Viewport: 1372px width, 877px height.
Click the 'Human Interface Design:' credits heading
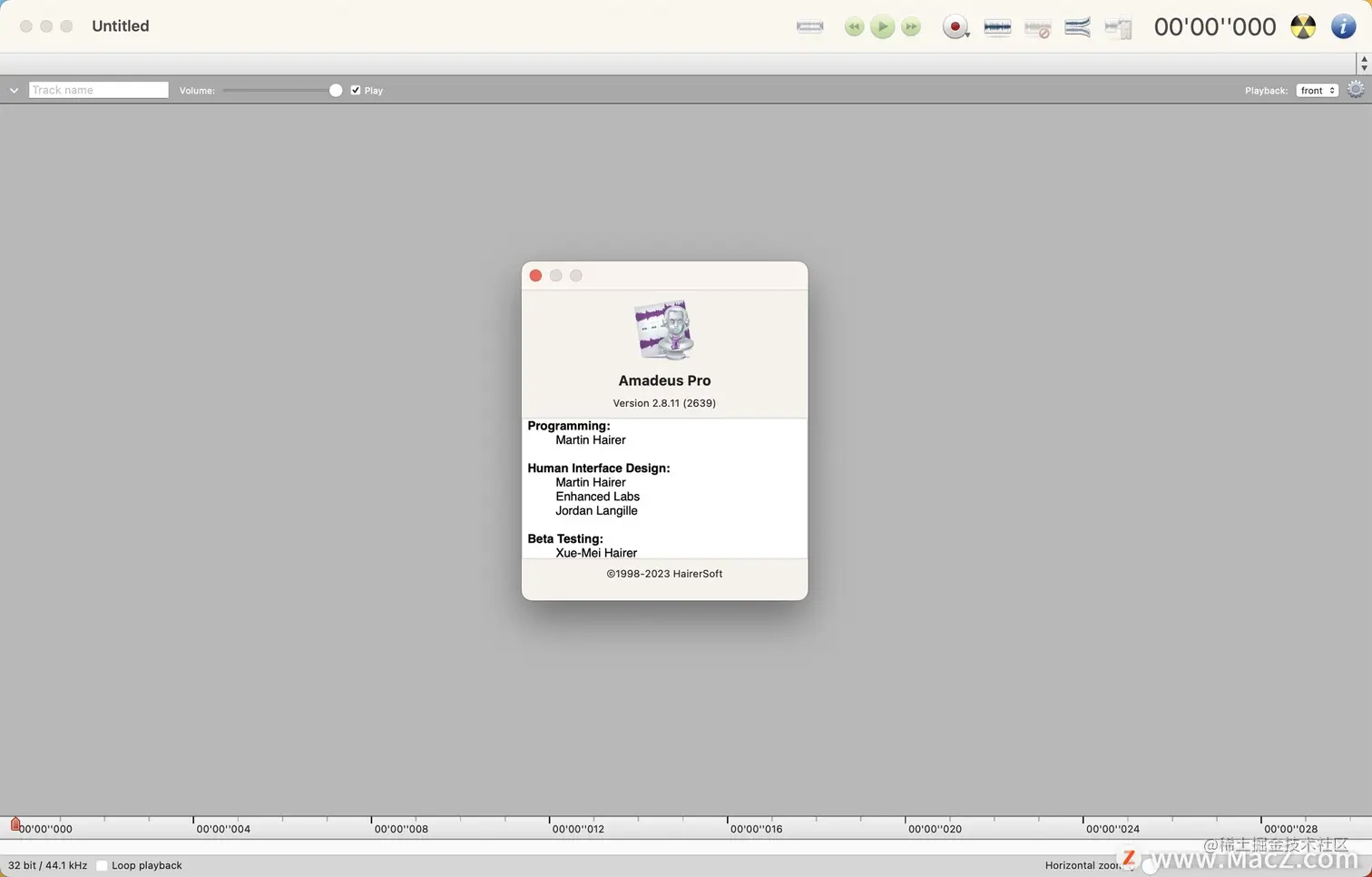(x=599, y=468)
